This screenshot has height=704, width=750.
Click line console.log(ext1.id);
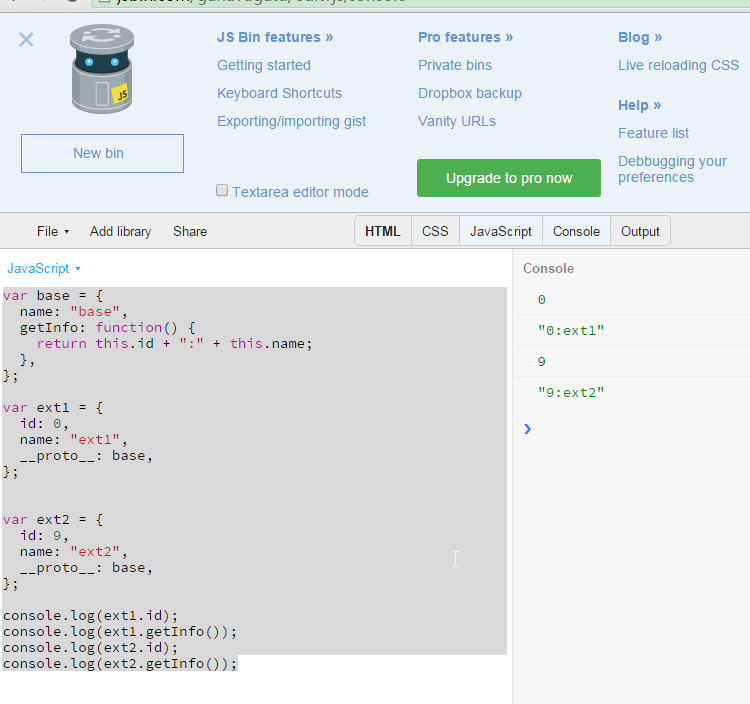click(x=90, y=616)
